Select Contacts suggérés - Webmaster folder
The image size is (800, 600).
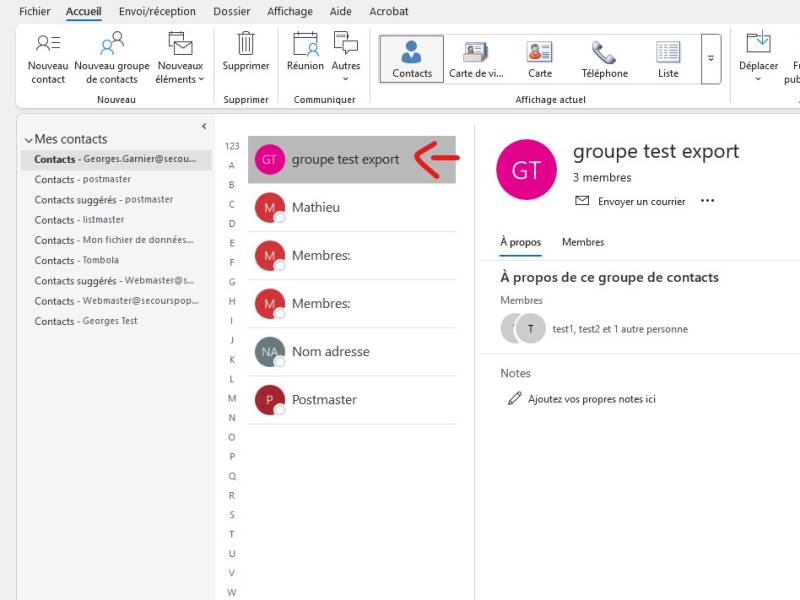(116, 281)
